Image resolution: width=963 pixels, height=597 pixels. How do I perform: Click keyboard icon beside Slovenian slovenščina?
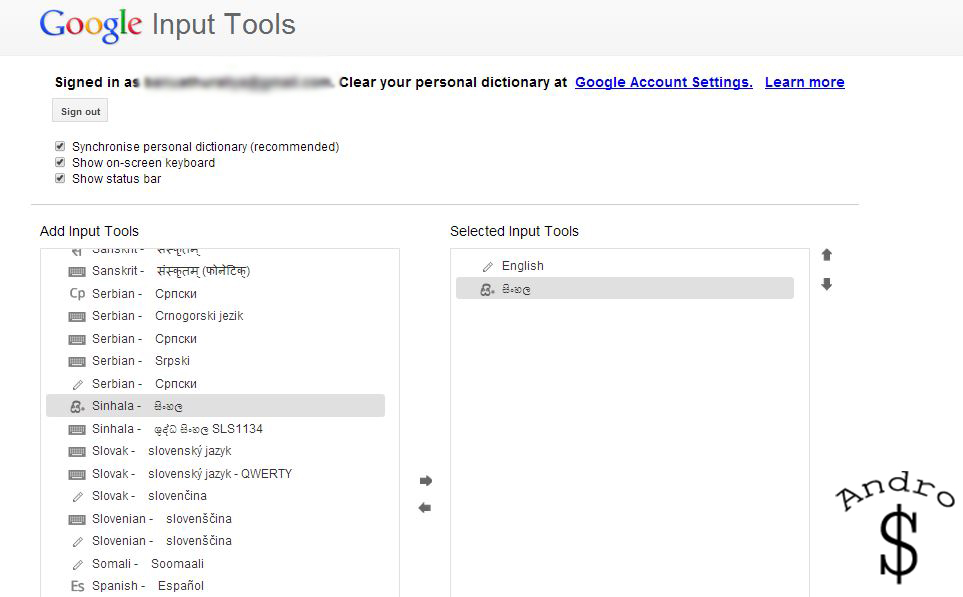(77, 519)
